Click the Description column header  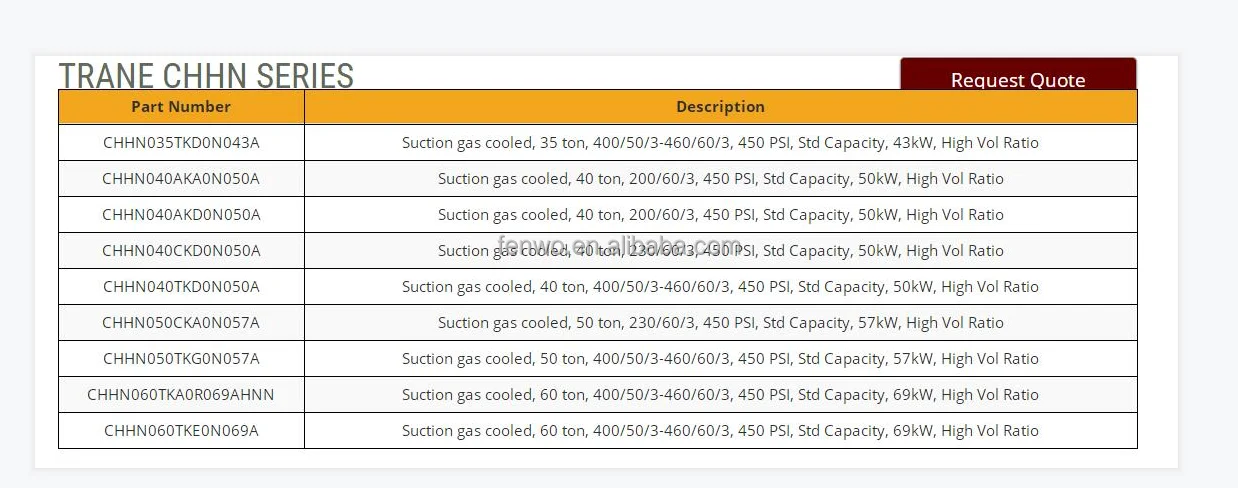(720, 107)
